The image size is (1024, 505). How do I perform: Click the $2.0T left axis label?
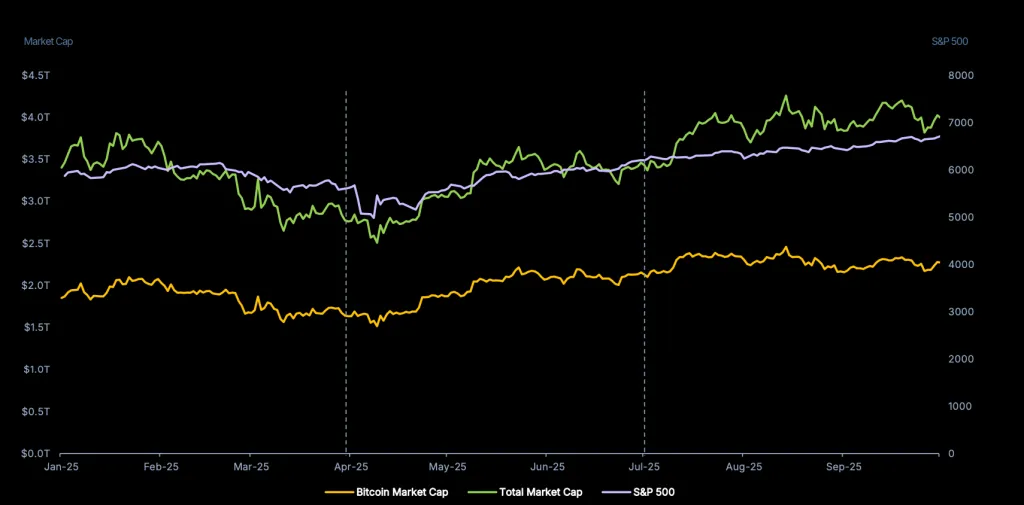coord(37,286)
